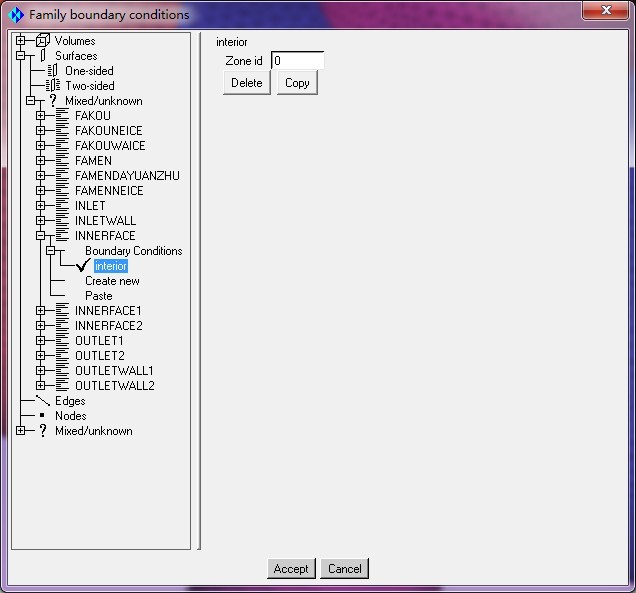Expand the Volumes tree node
636x593 pixels.
(x=21, y=41)
